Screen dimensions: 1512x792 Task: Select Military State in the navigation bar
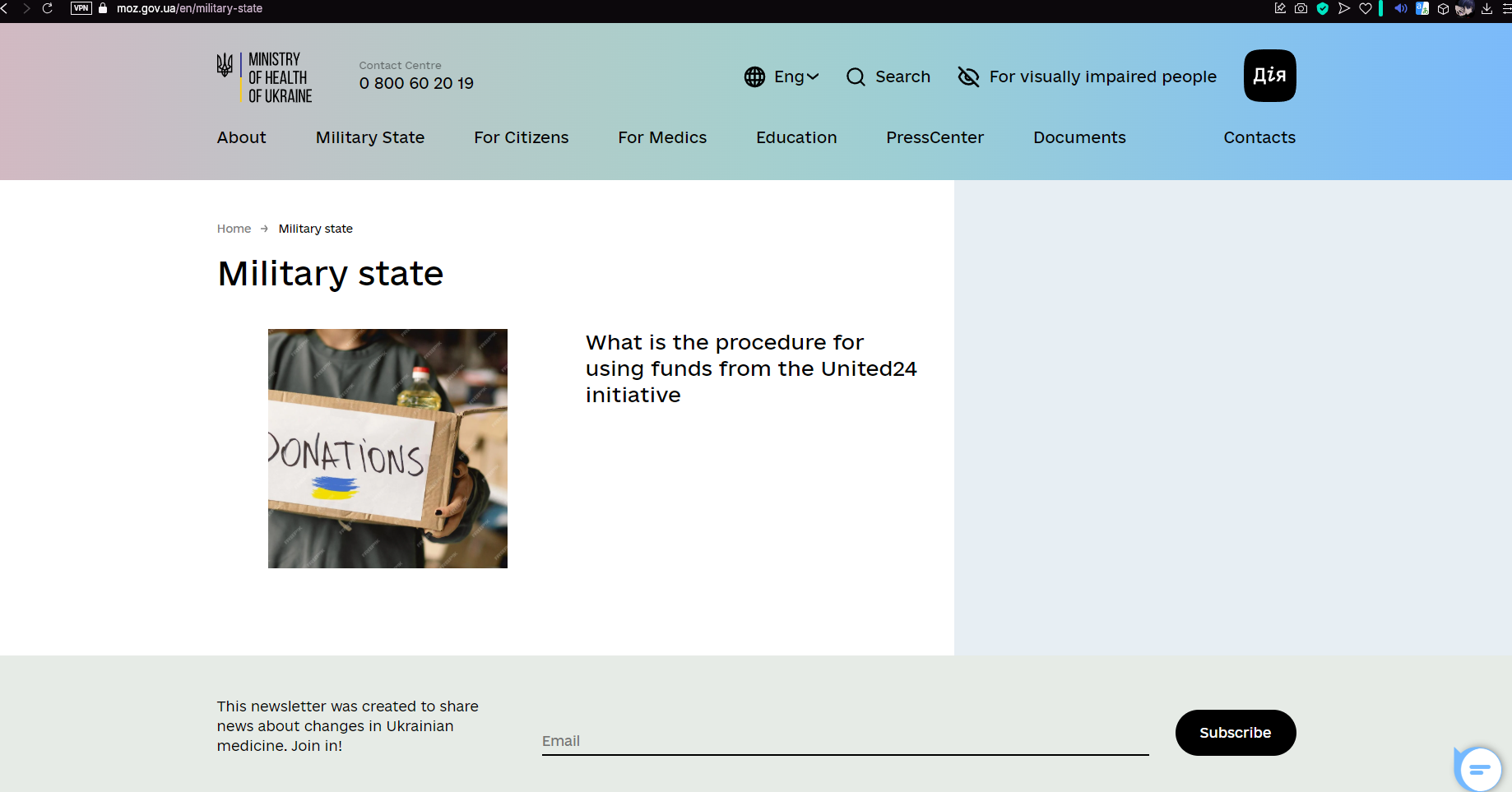369,137
